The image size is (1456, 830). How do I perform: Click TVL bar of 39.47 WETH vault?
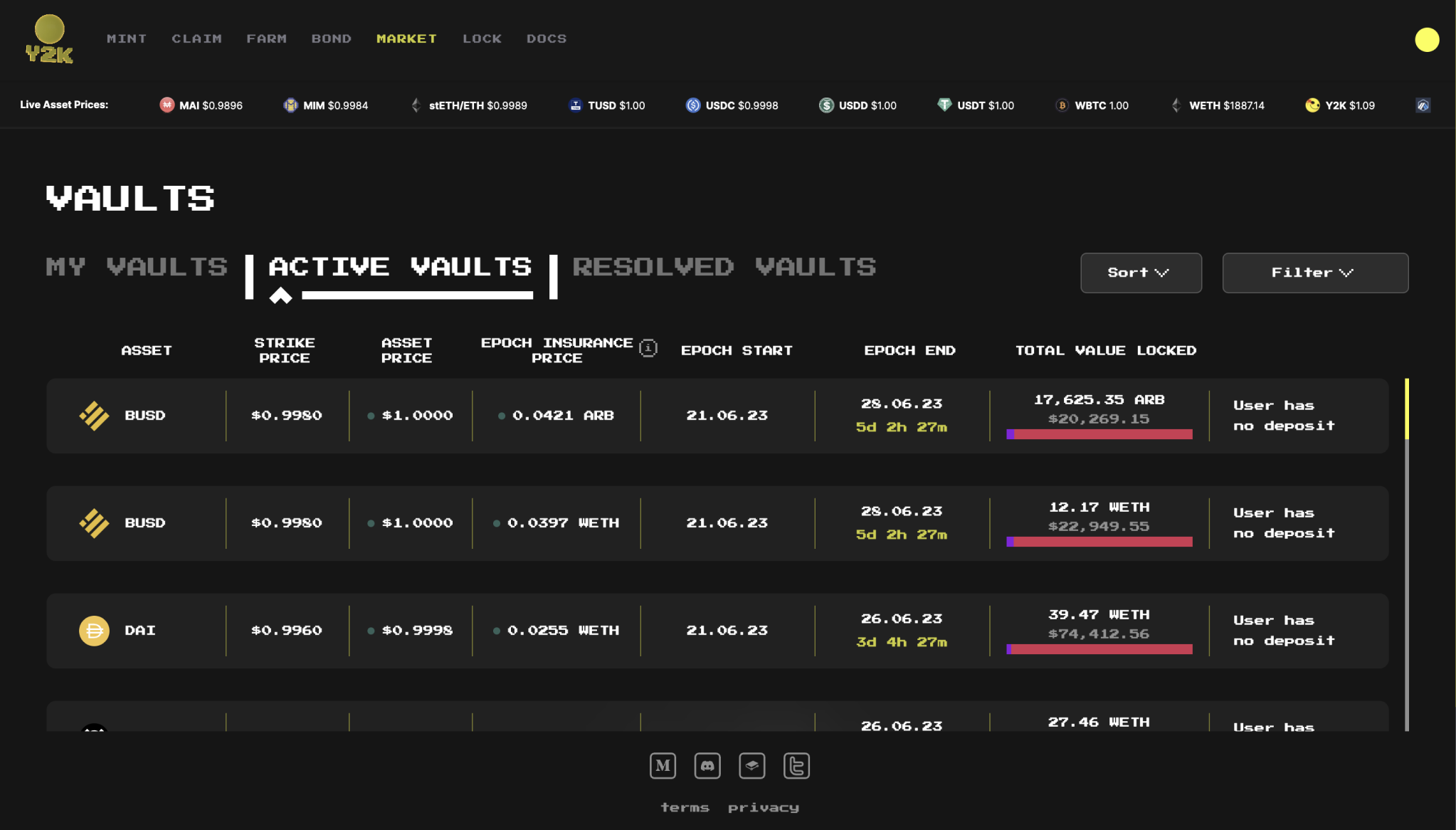[1099, 649]
